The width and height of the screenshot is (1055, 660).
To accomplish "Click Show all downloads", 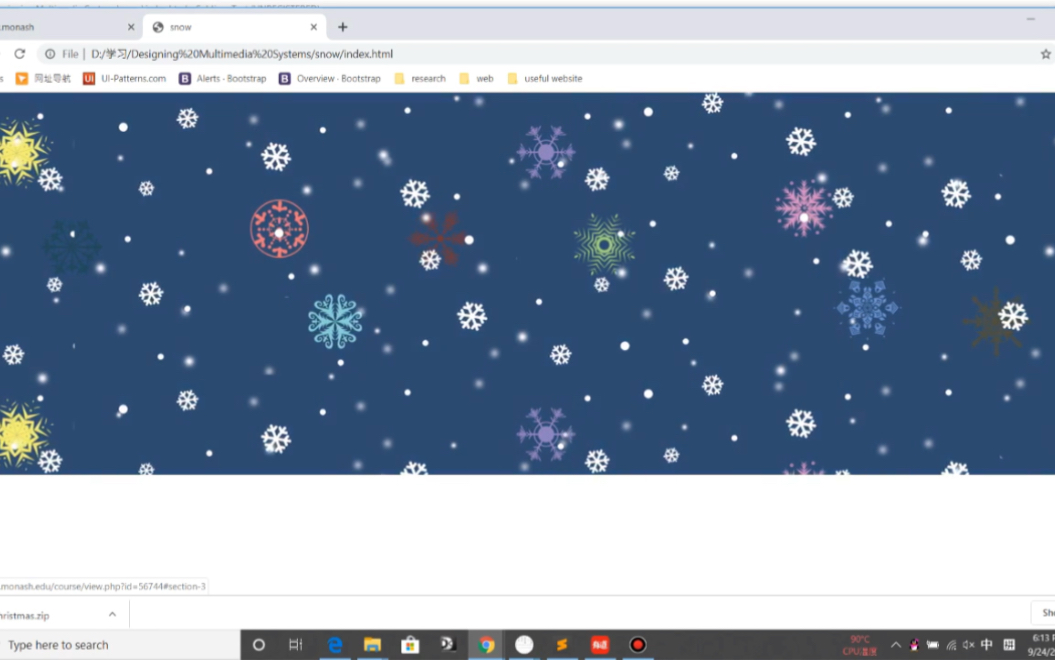I will coord(1048,614).
